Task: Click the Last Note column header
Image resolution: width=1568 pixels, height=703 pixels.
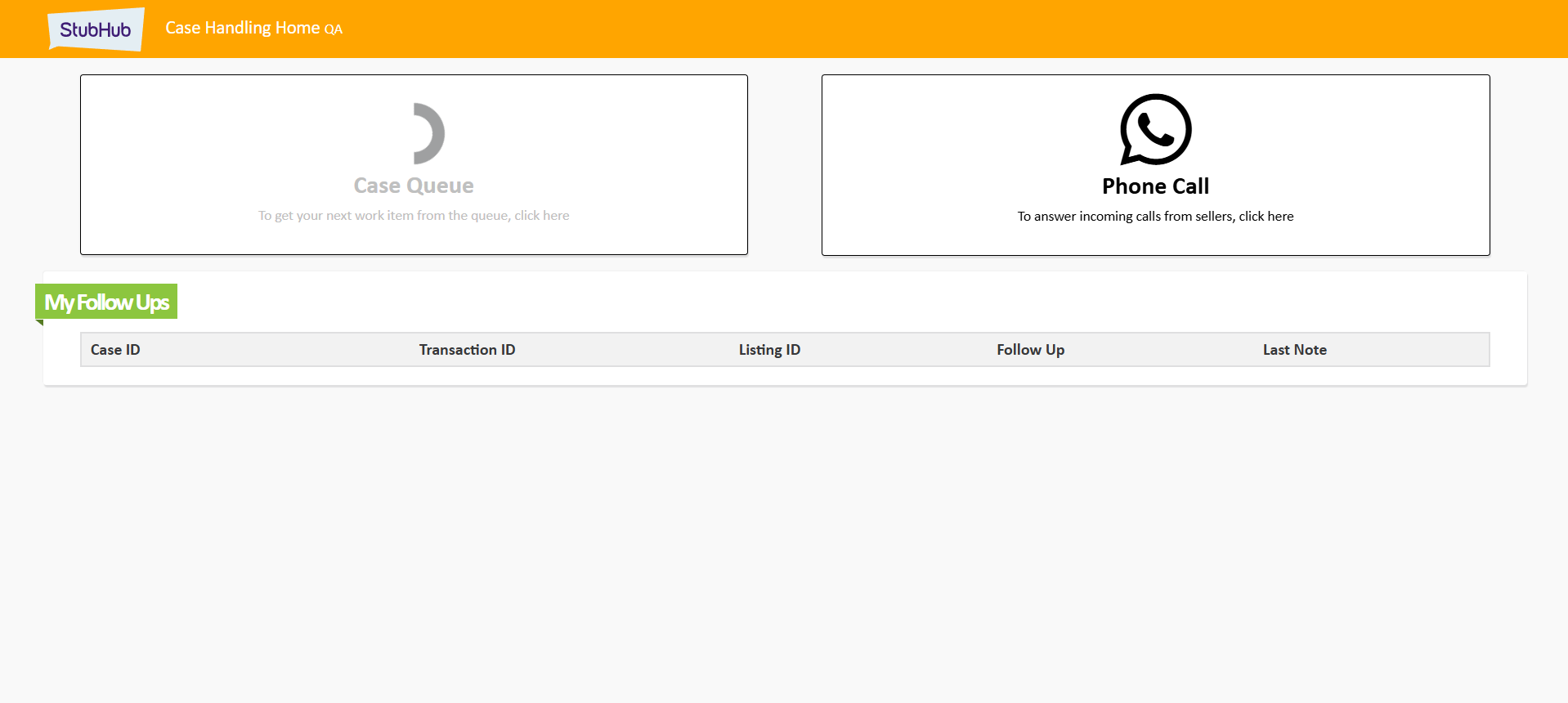Action: [1294, 350]
